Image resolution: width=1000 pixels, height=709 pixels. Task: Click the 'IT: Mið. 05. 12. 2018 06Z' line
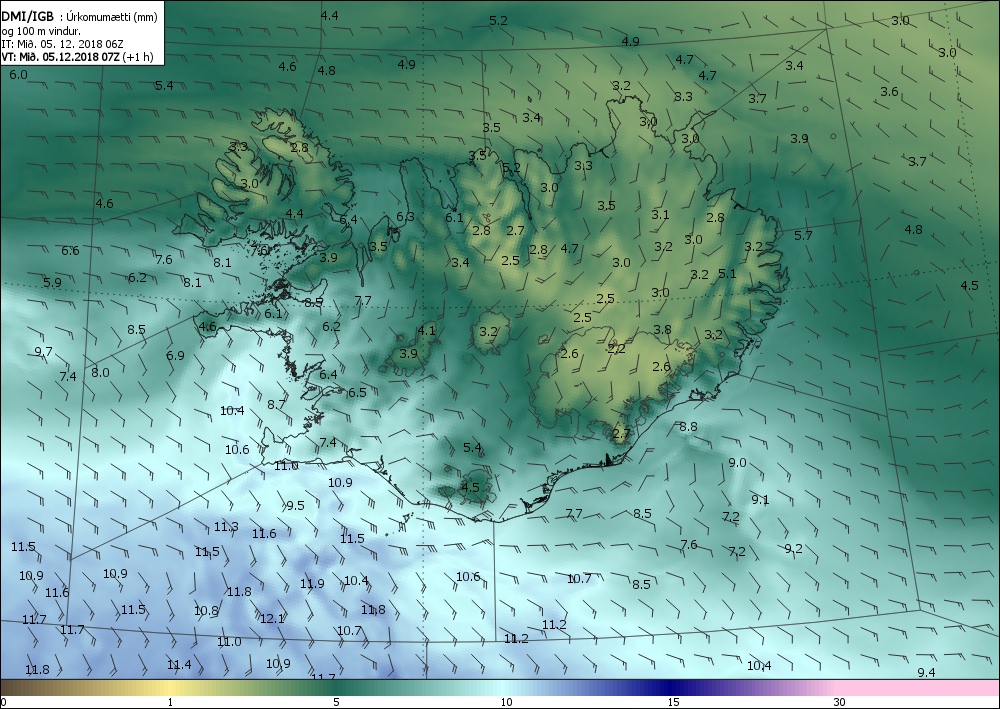[x=62, y=44]
